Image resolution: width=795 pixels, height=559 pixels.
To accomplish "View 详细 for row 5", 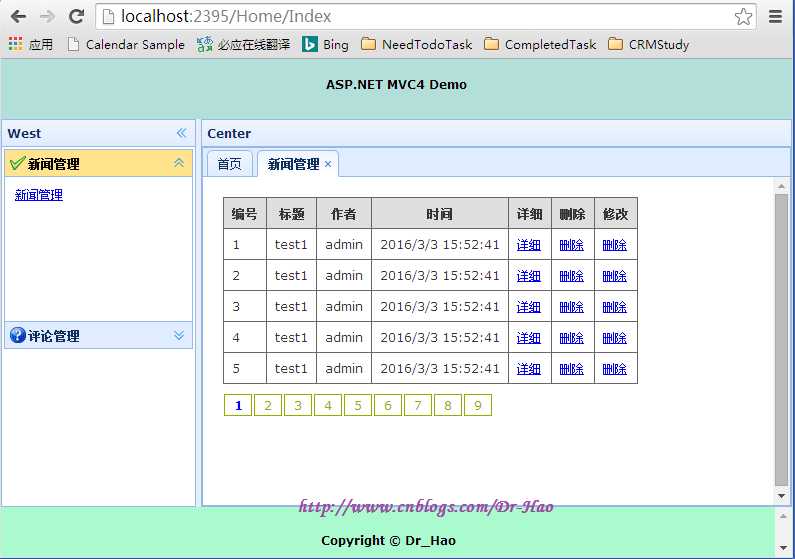I will [529, 369].
